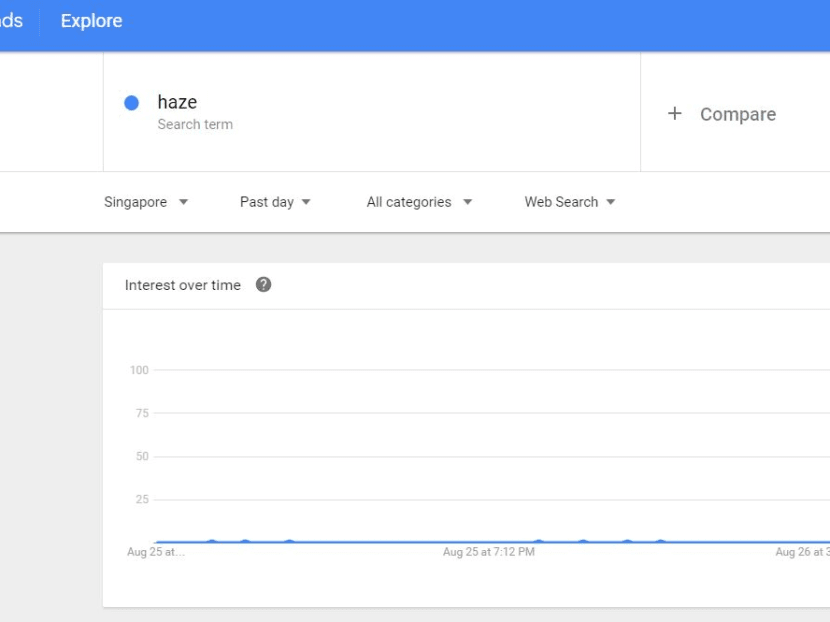This screenshot has height=622, width=830.
Task: Click the rightmost visible bump on trend line
Action: pos(660,542)
